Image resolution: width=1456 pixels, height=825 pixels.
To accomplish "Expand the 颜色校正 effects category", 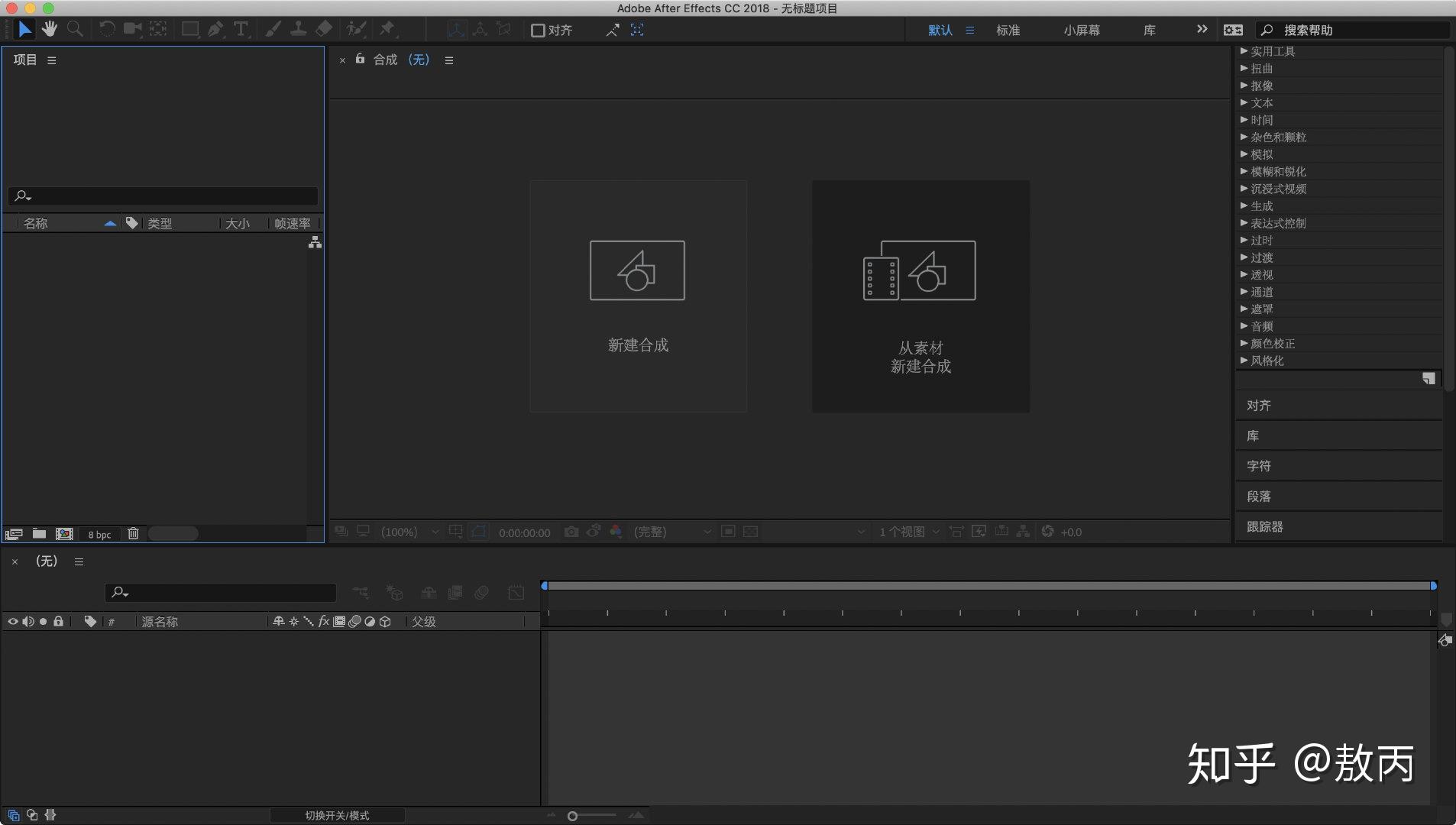I will pyautogui.click(x=1244, y=343).
